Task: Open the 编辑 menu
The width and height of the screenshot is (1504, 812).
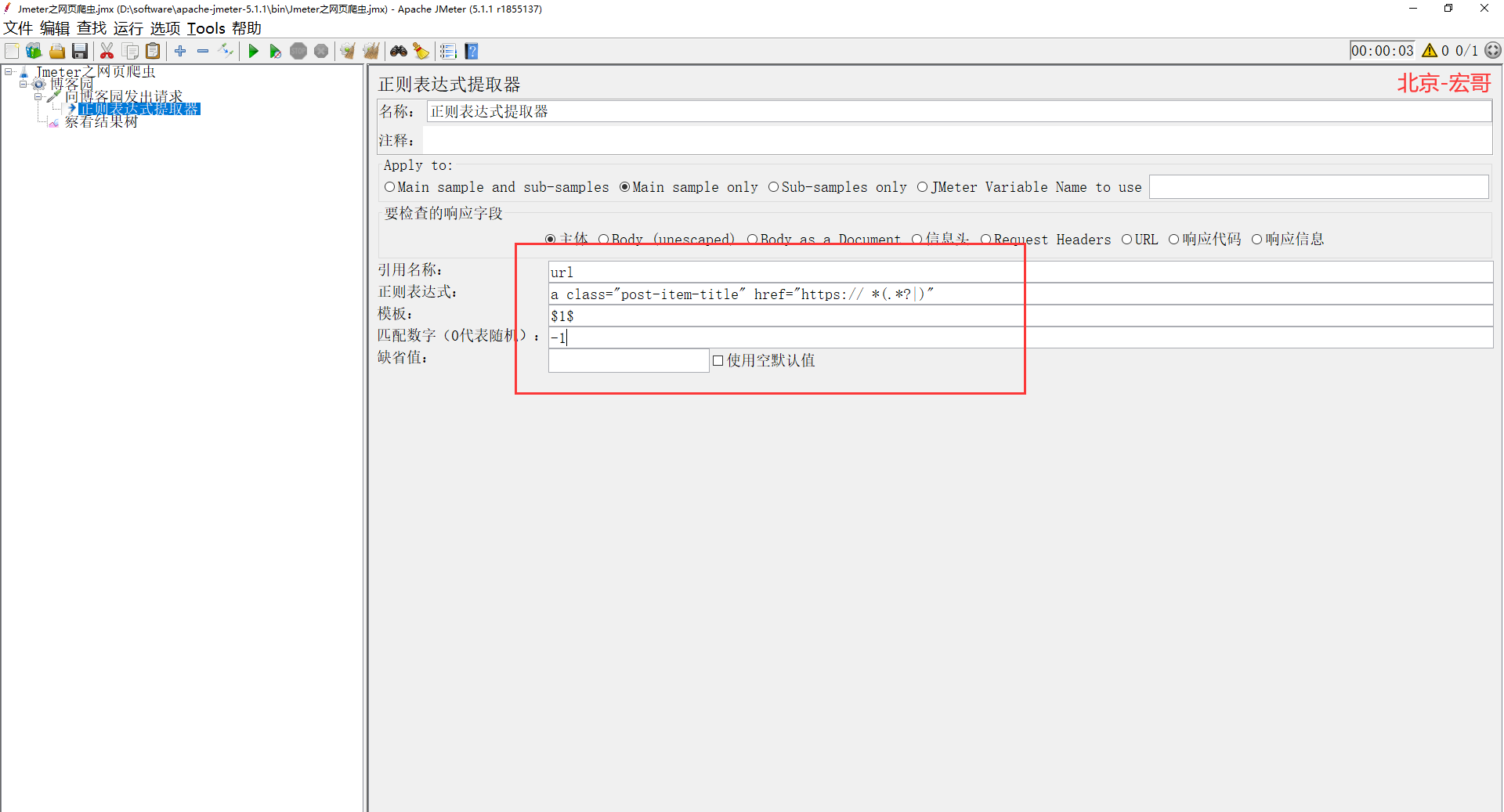Action: [55, 28]
